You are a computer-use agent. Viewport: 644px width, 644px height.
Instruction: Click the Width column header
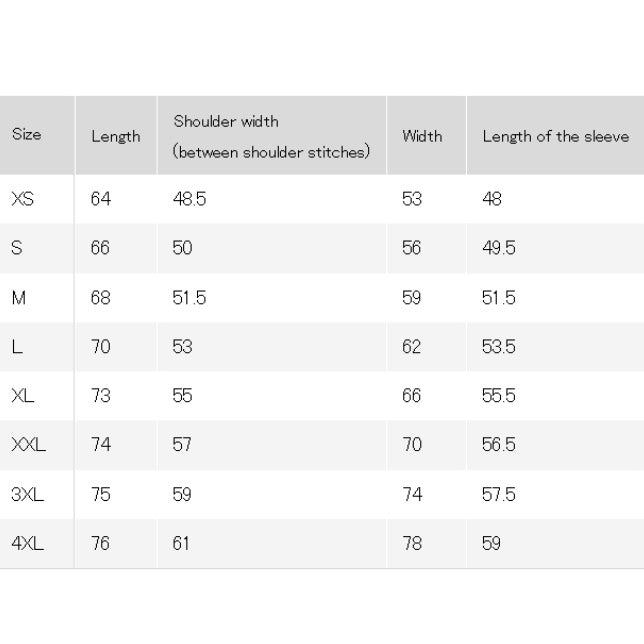[x=422, y=136]
